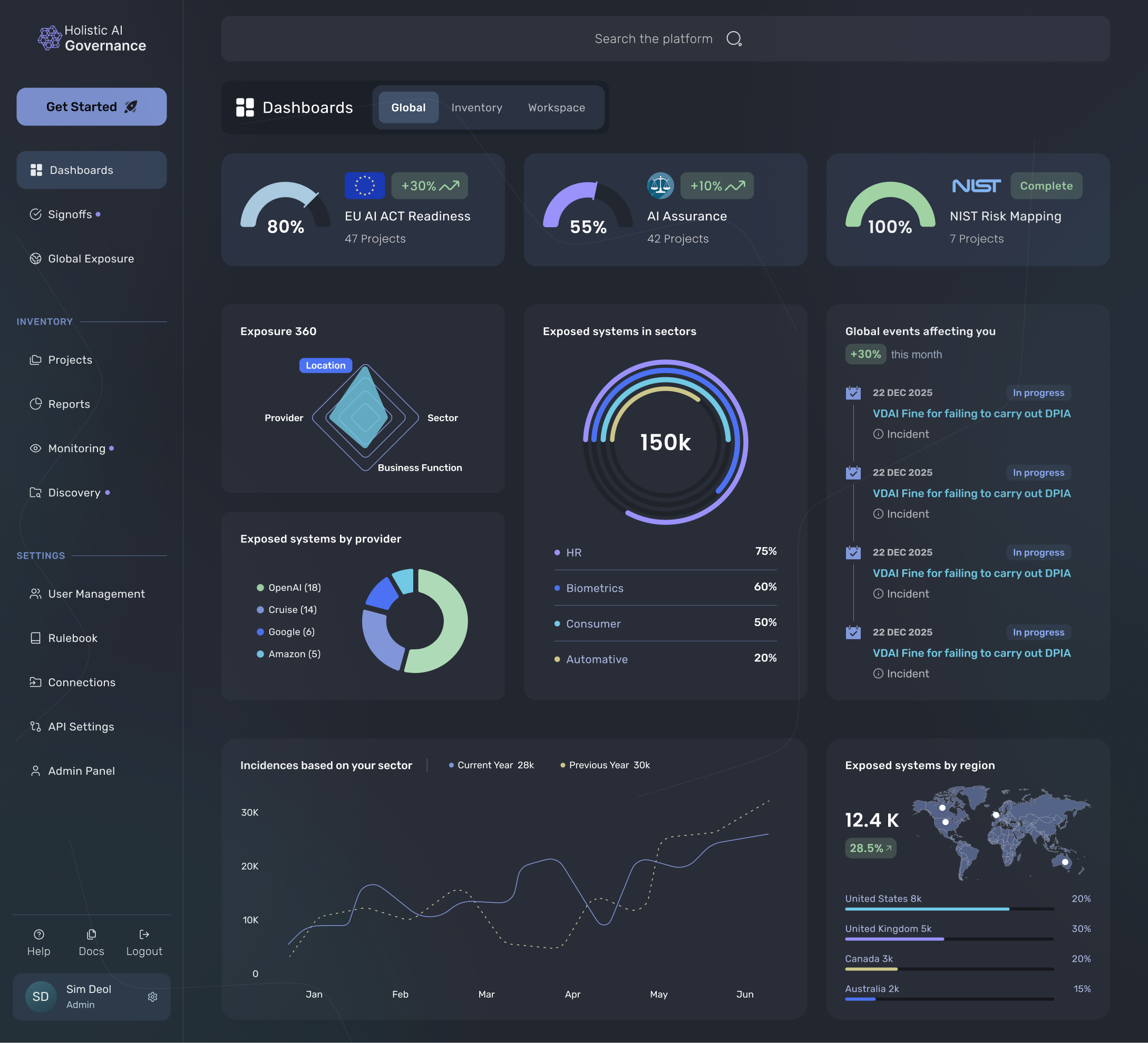Open user settings gear icon
Screen dimensions: 1148x1043
click(x=152, y=997)
